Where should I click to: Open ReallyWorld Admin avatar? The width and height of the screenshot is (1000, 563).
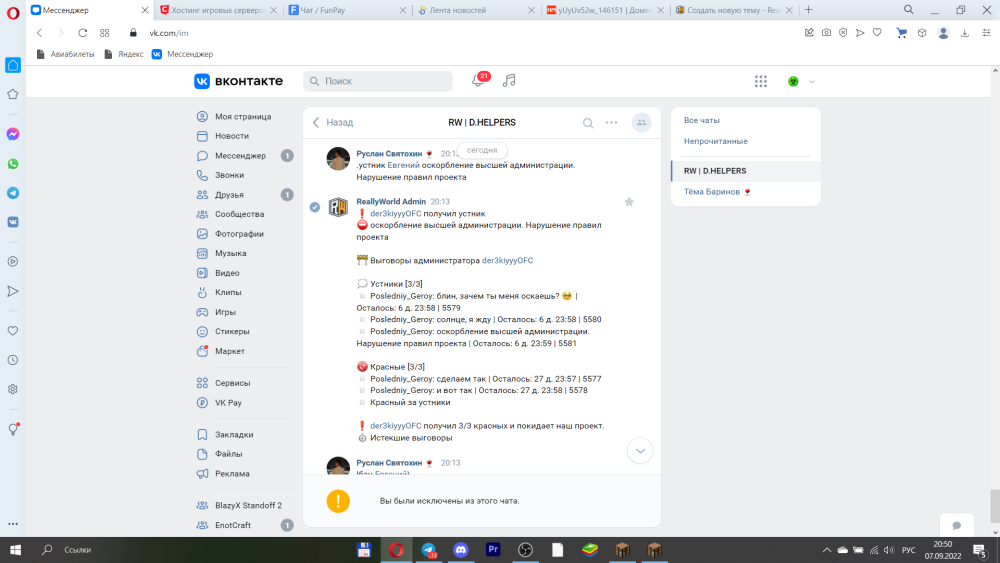(x=338, y=207)
